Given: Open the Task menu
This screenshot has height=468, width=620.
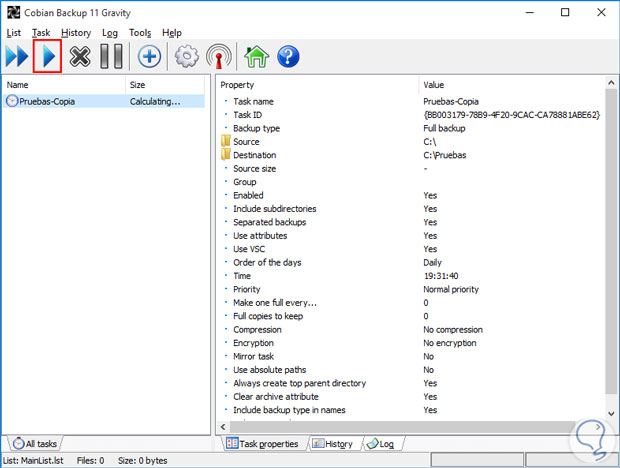Looking at the screenshot, I should [x=41, y=33].
